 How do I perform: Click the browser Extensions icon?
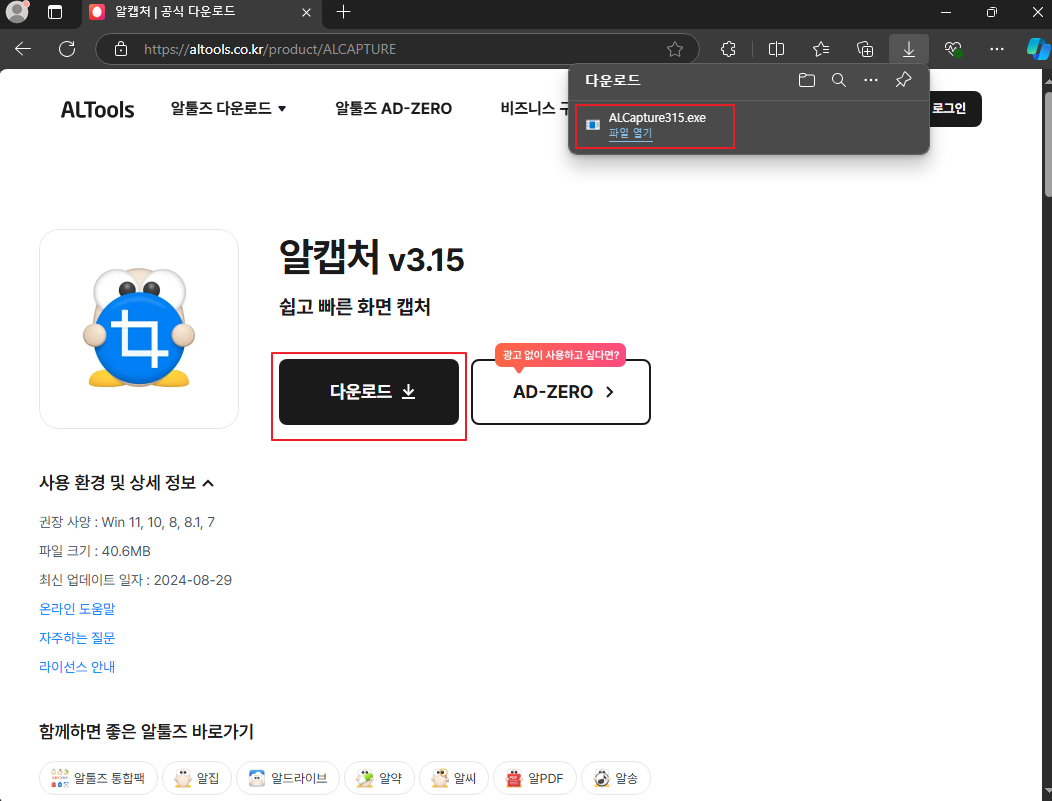(x=727, y=48)
